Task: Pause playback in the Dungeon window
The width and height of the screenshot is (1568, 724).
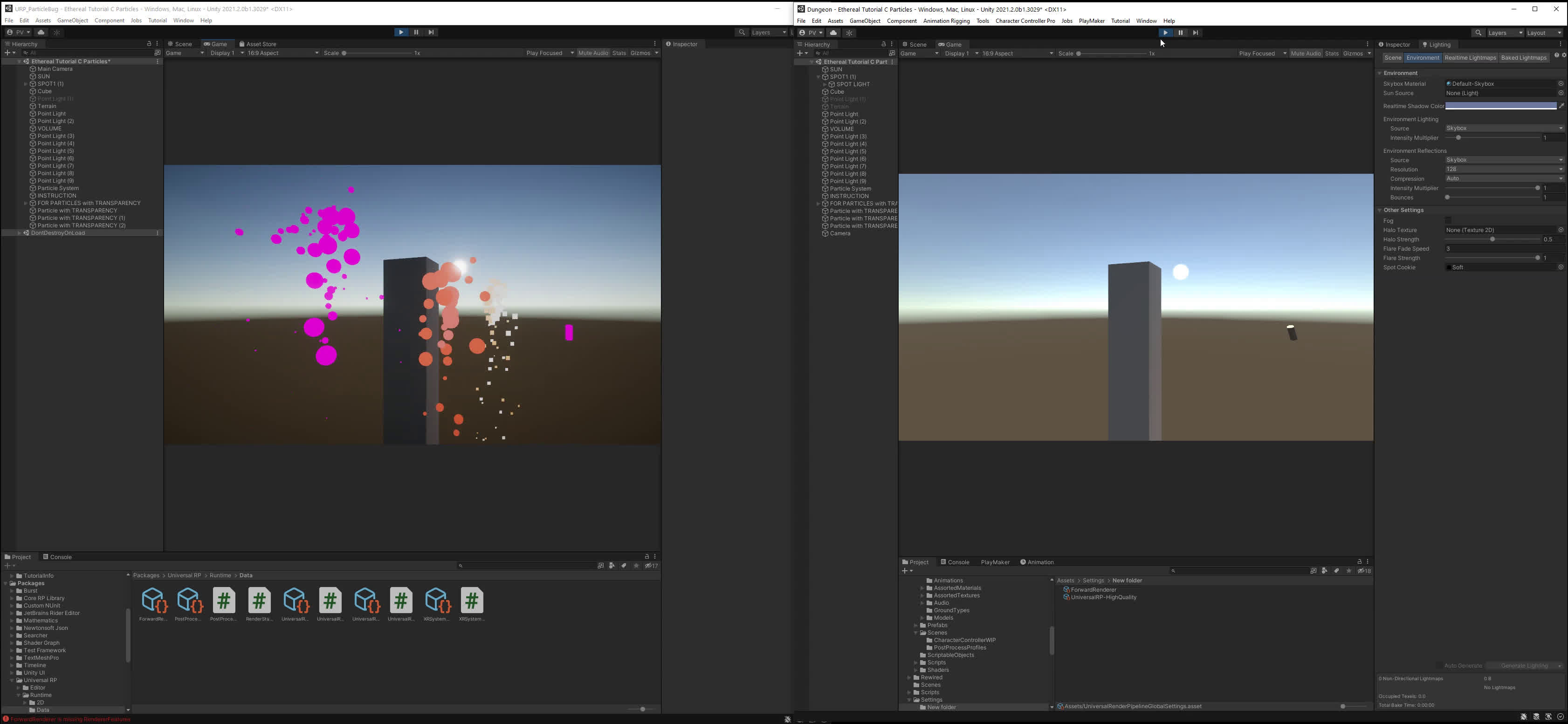Action: [x=1180, y=33]
